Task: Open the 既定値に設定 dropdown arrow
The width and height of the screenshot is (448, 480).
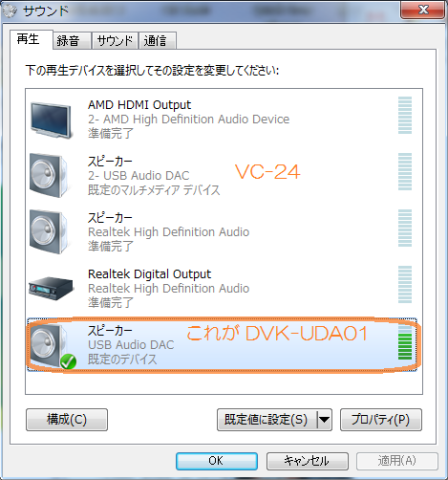Action: (x=324, y=420)
